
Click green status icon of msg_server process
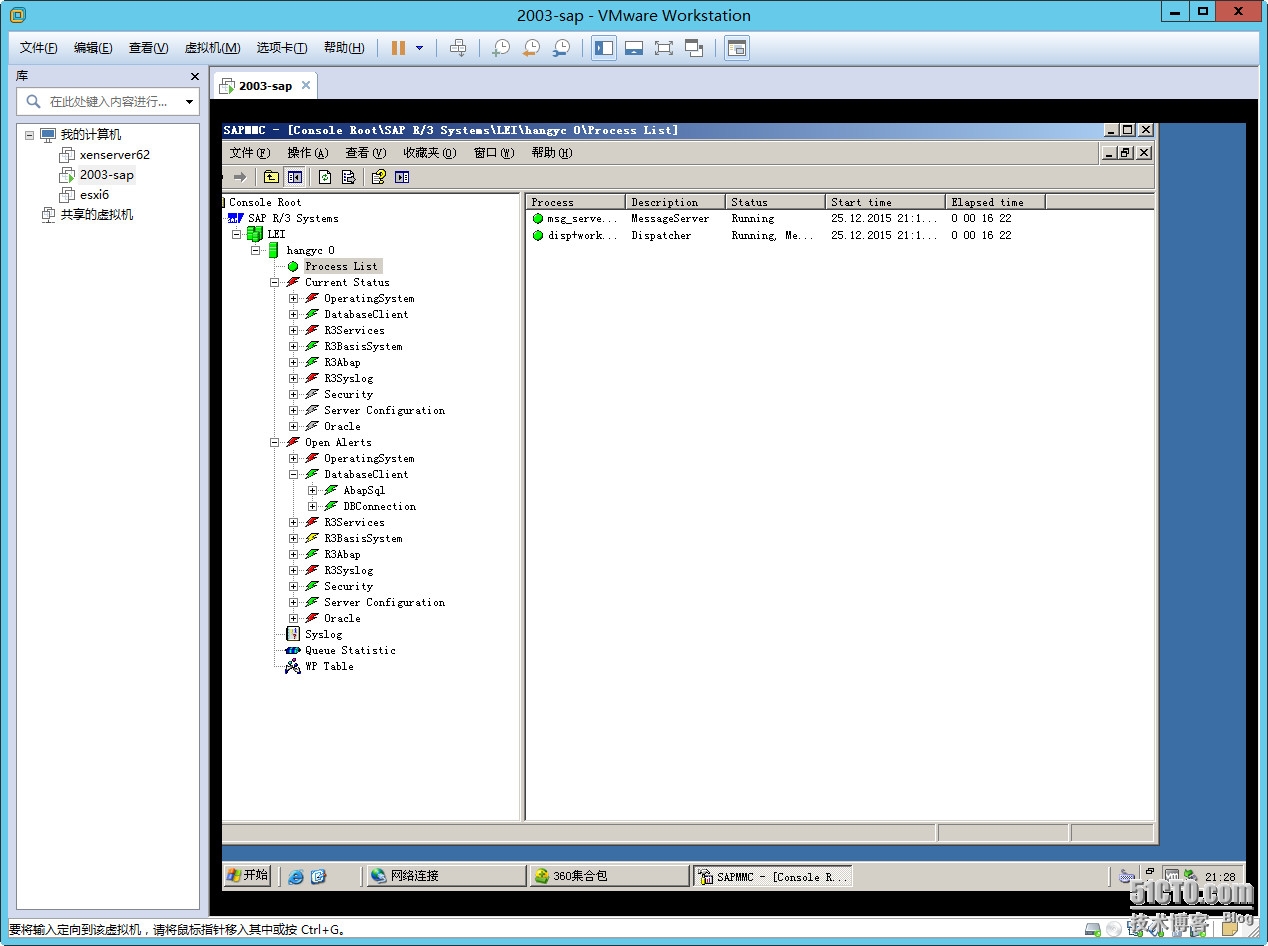538,218
